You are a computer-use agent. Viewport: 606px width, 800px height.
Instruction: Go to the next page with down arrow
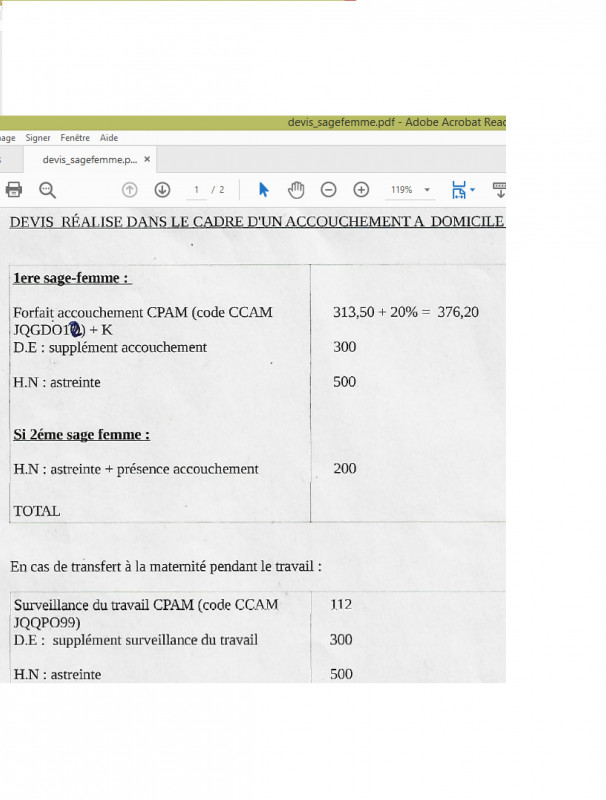click(x=162, y=190)
